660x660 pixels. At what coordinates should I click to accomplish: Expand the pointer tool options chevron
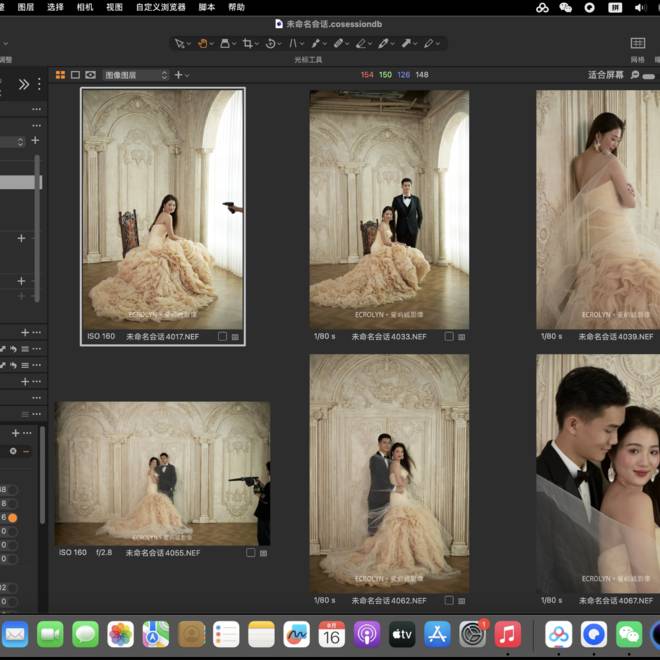pos(189,44)
